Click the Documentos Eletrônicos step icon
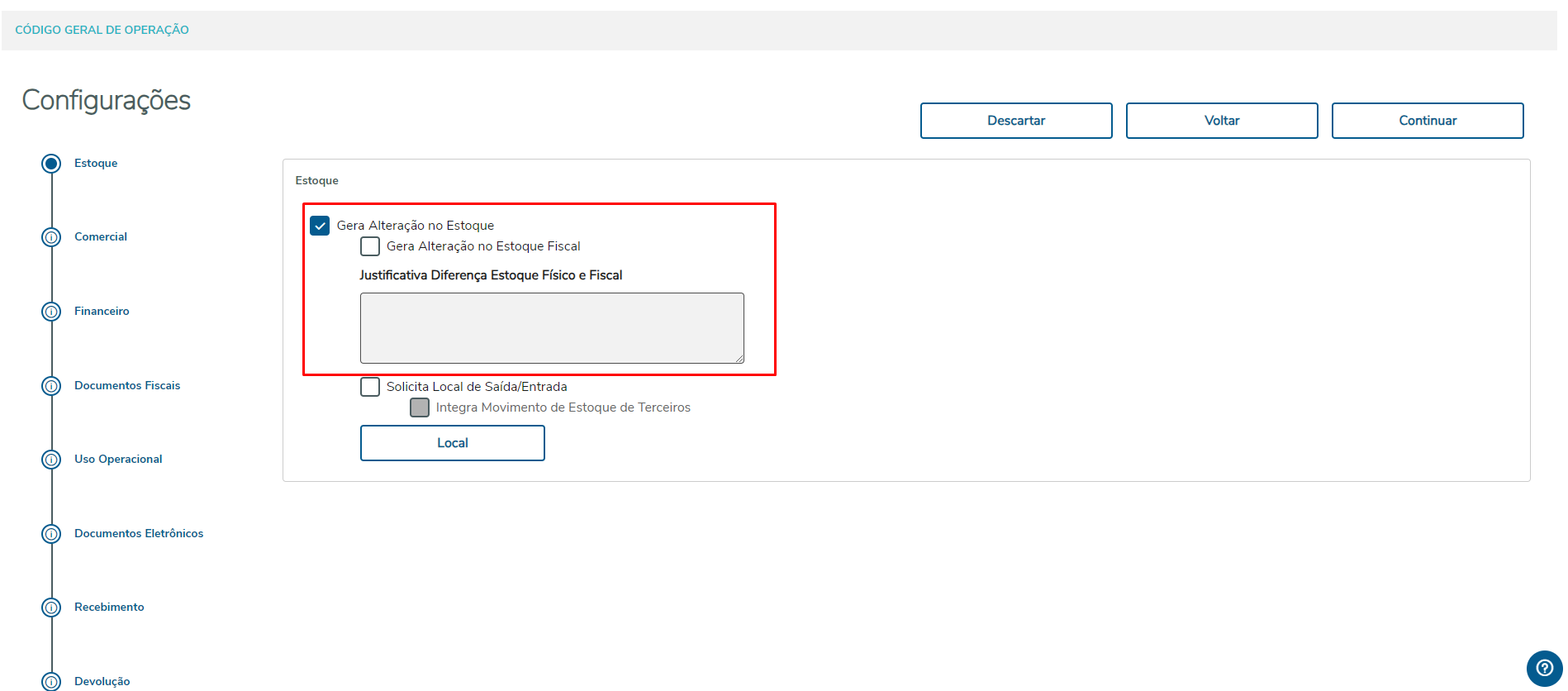 pos(51,534)
